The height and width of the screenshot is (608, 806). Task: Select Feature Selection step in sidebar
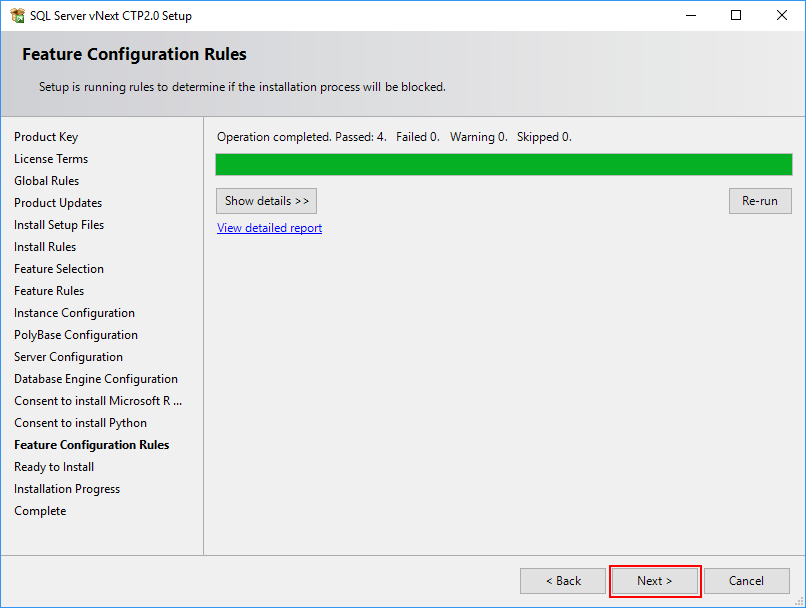point(58,268)
